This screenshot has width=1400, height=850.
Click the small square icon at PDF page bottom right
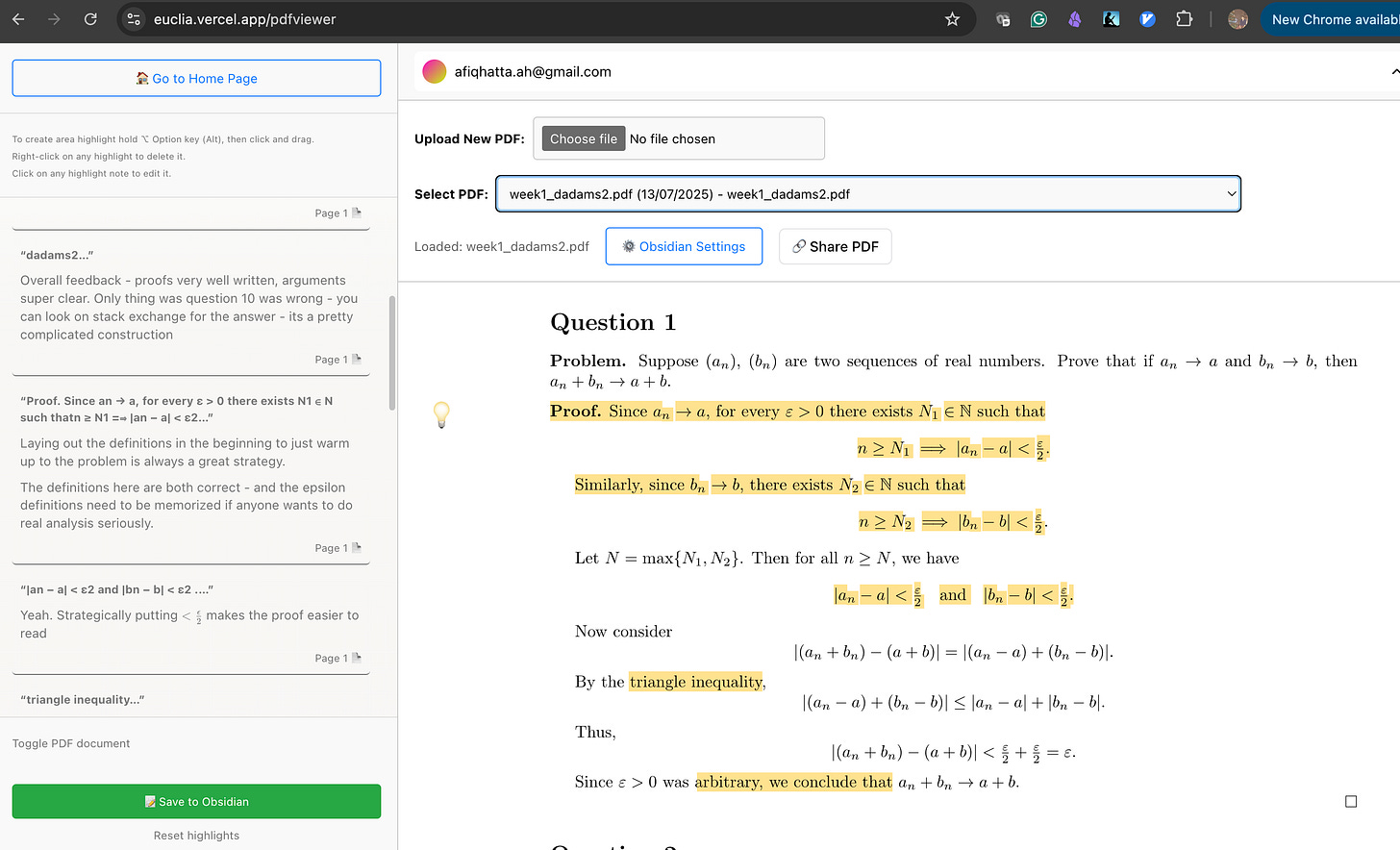[1351, 801]
